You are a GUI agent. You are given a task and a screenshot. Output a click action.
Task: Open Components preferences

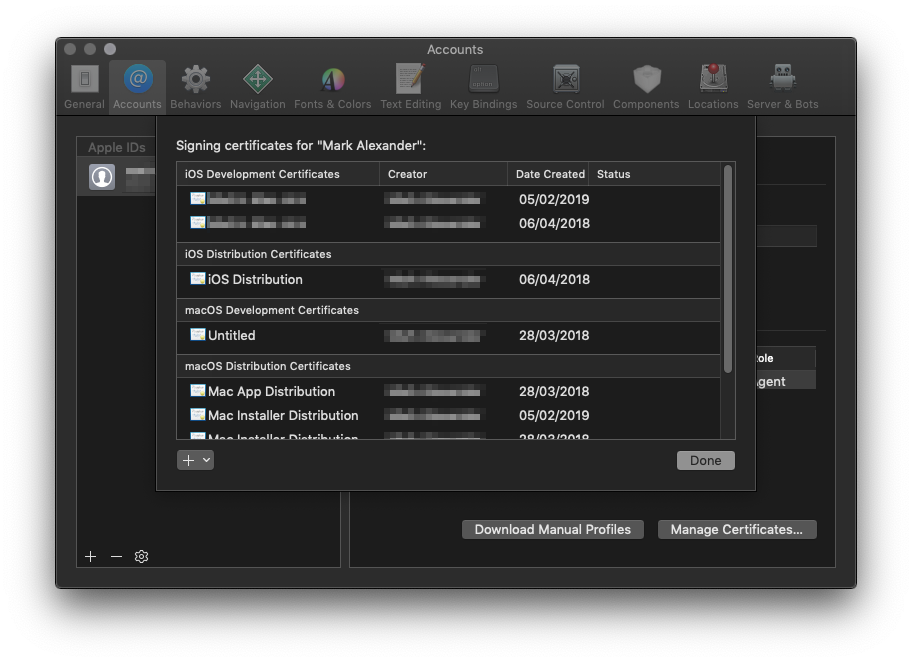(645, 86)
